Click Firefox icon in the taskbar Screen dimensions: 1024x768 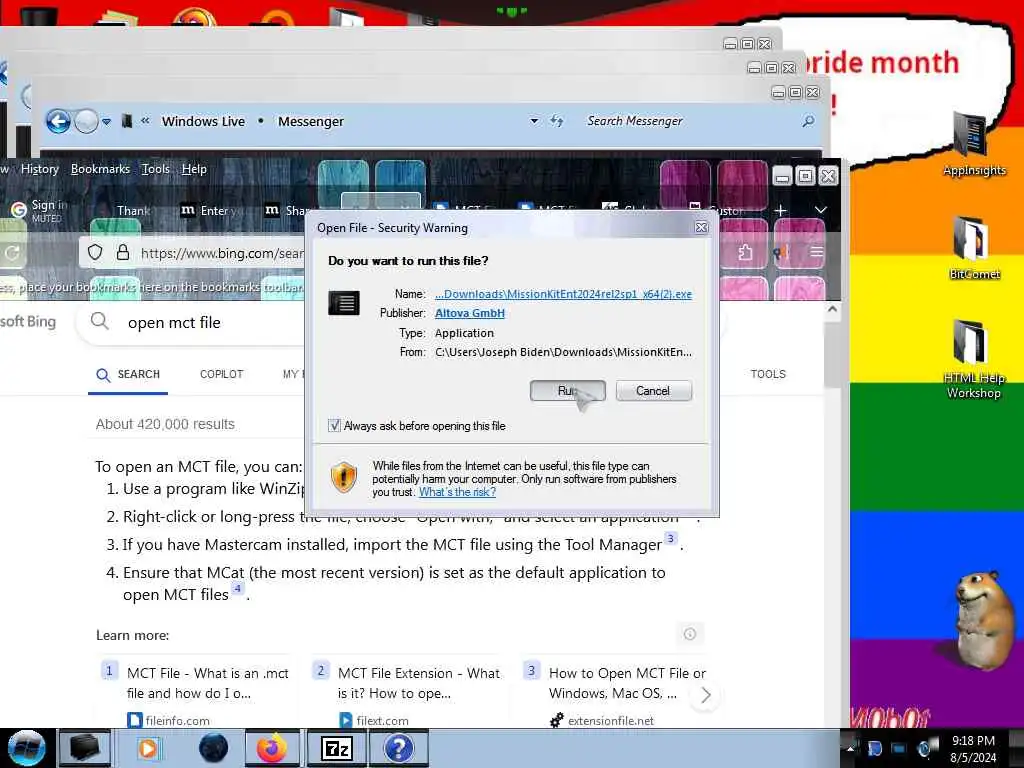[x=272, y=748]
